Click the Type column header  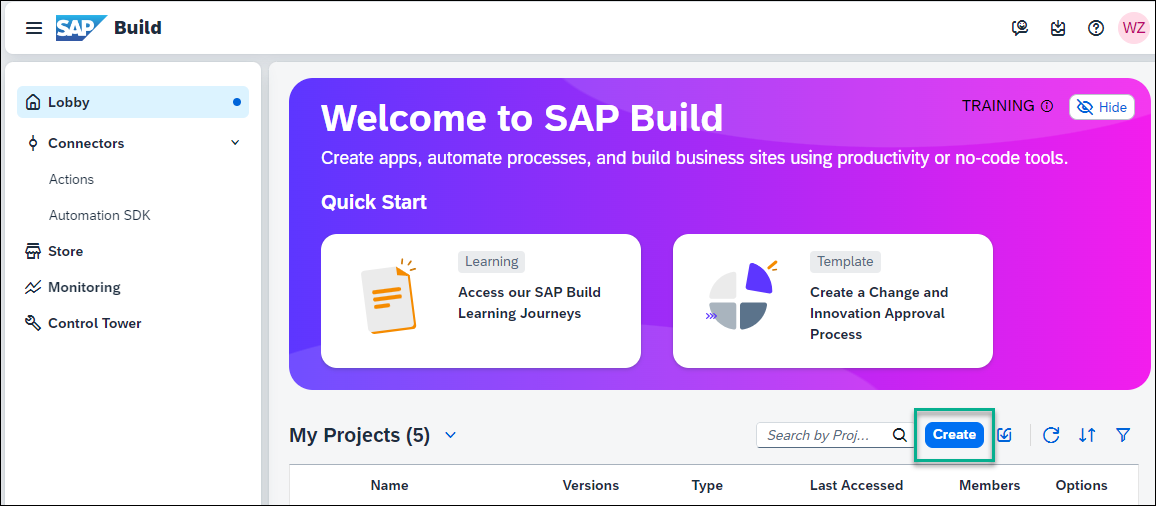click(x=707, y=485)
